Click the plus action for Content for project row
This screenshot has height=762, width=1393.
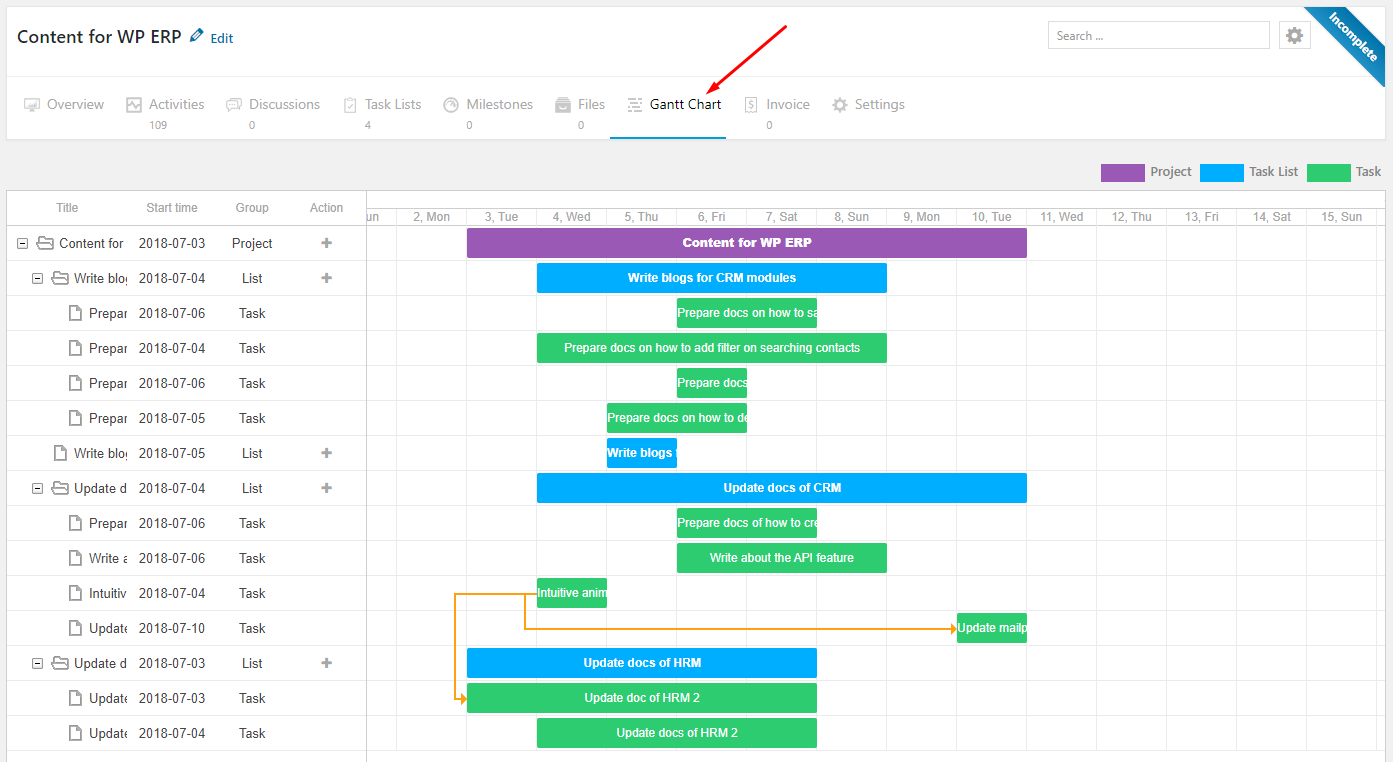click(326, 243)
